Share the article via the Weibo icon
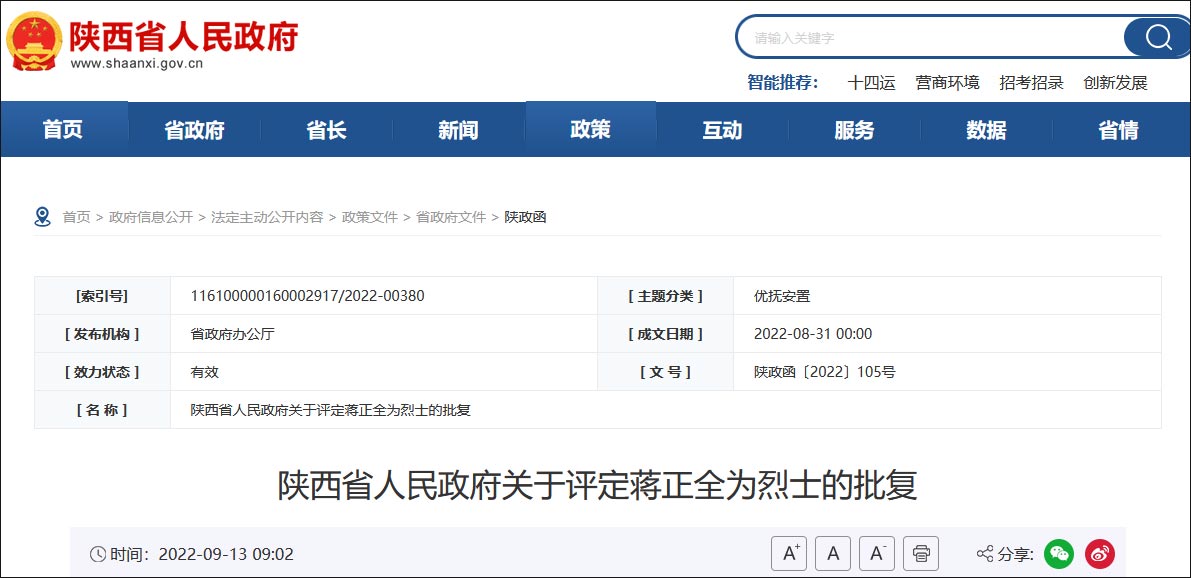This screenshot has height=578, width=1191. pyautogui.click(x=1098, y=553)
